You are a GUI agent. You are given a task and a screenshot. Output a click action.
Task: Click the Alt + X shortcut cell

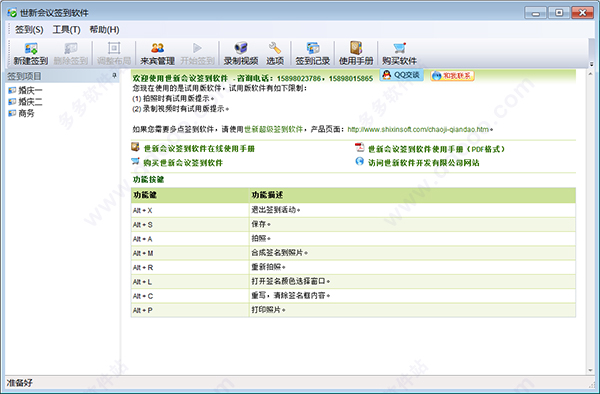(x=190, y=210)
